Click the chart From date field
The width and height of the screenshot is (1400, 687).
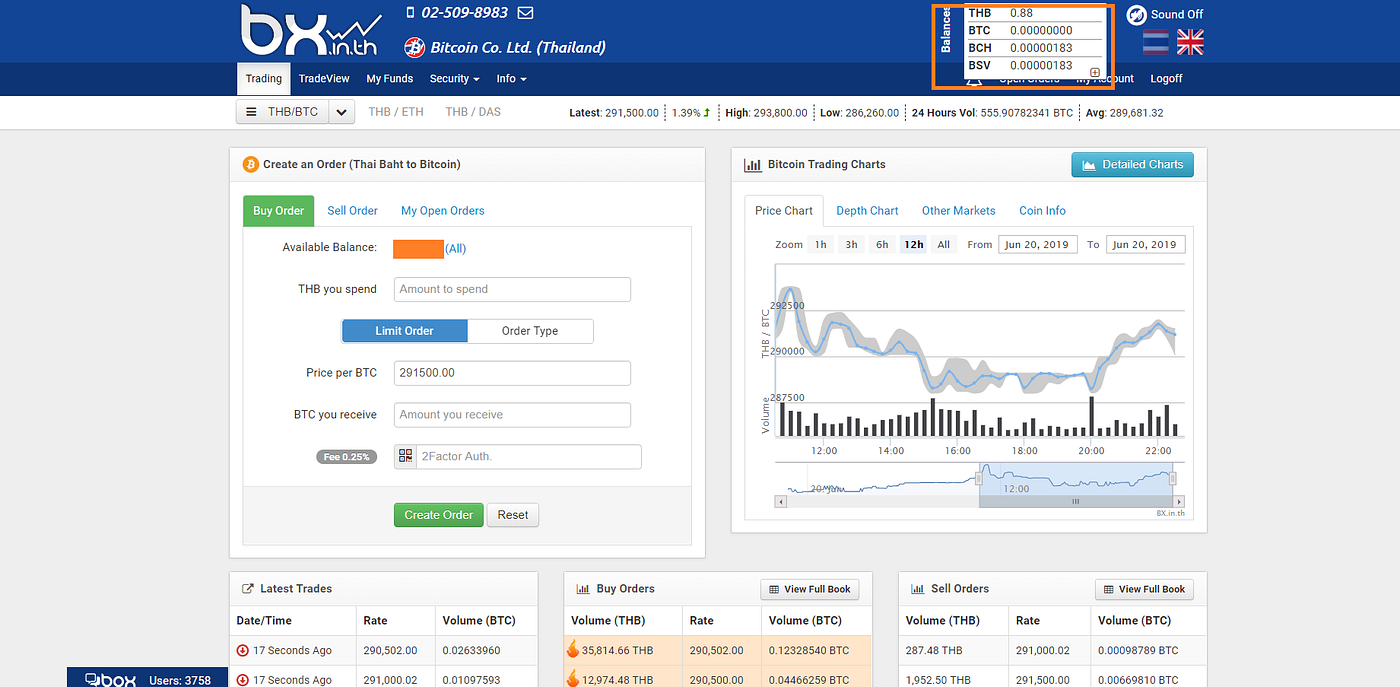(1038, 244)
